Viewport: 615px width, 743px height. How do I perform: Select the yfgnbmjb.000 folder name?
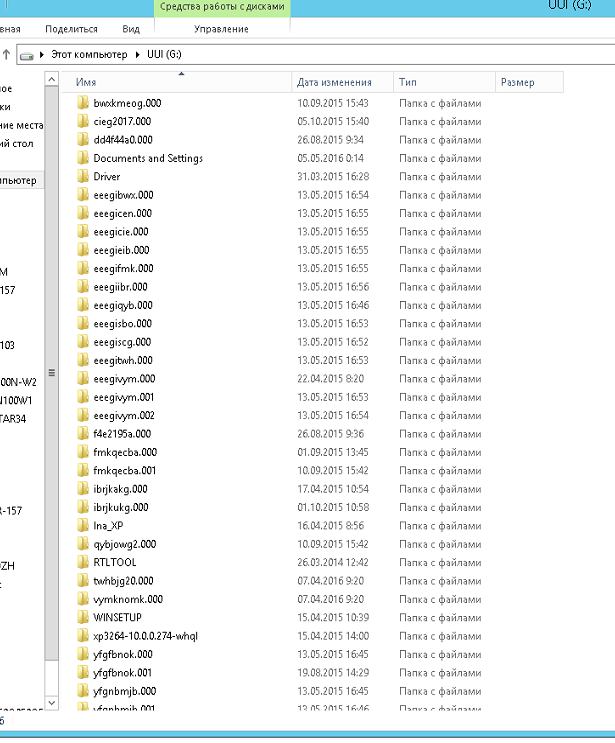[x=125, y=691]
